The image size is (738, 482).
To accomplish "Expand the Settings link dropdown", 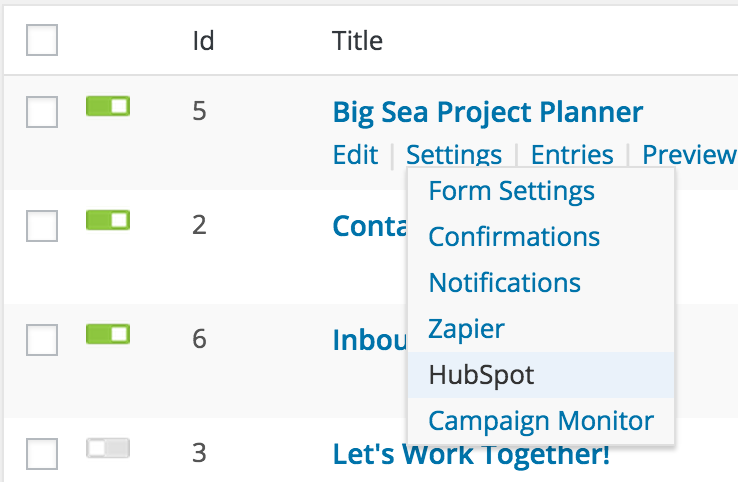I will (x=454, y=155).
